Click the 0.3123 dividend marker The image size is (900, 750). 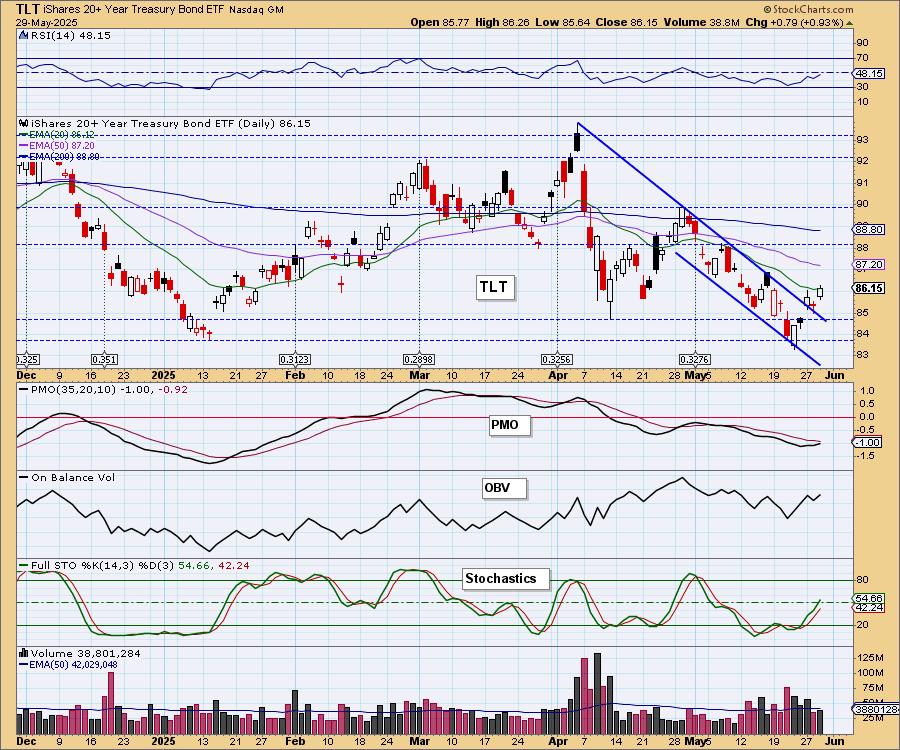[294, 360]
